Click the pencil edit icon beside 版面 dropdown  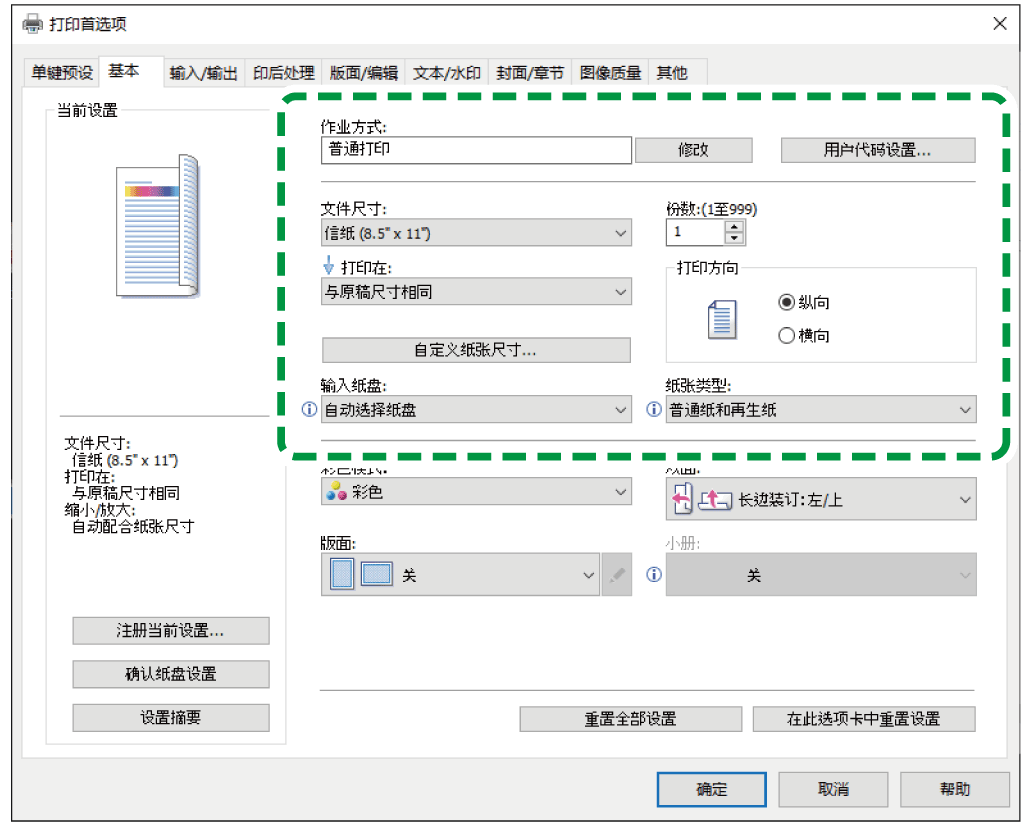617,575
